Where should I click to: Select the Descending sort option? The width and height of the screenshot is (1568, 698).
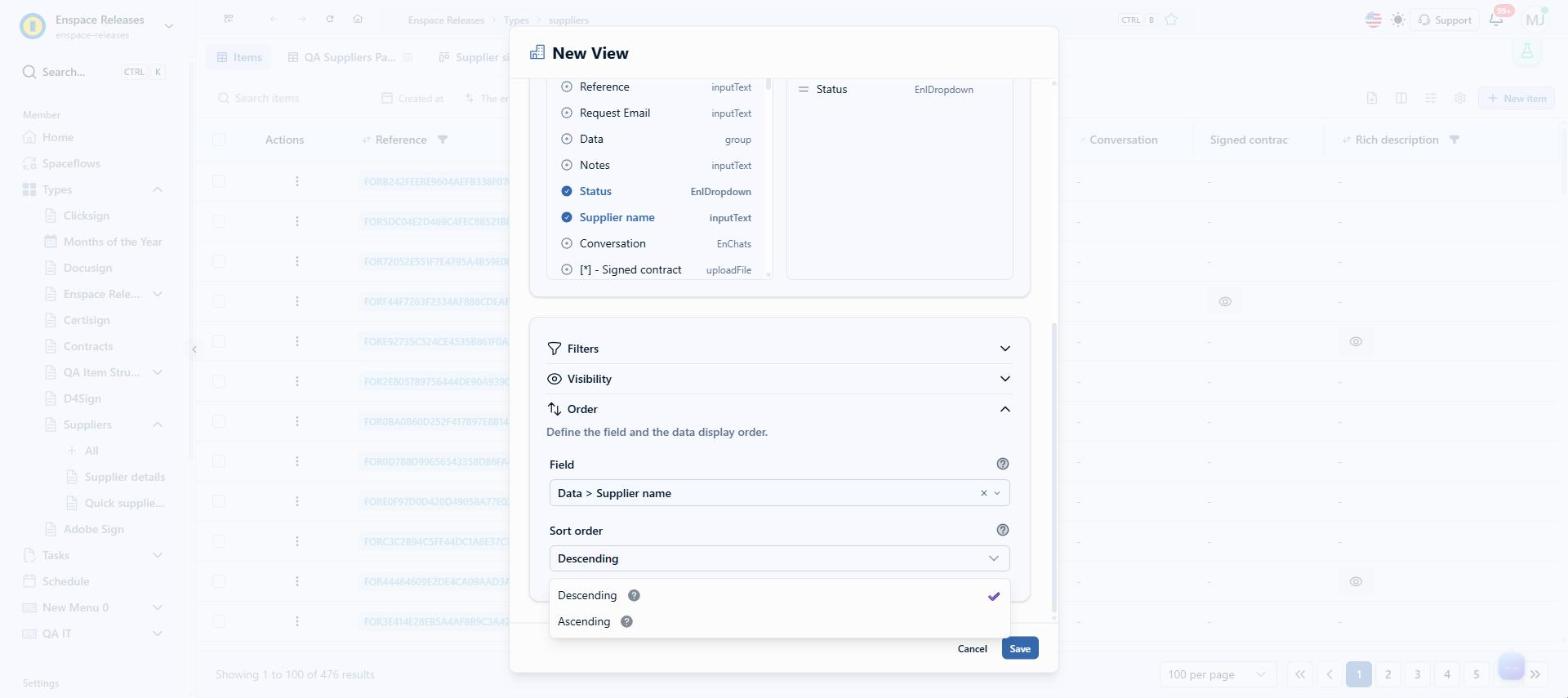click(x=779, y=595)
